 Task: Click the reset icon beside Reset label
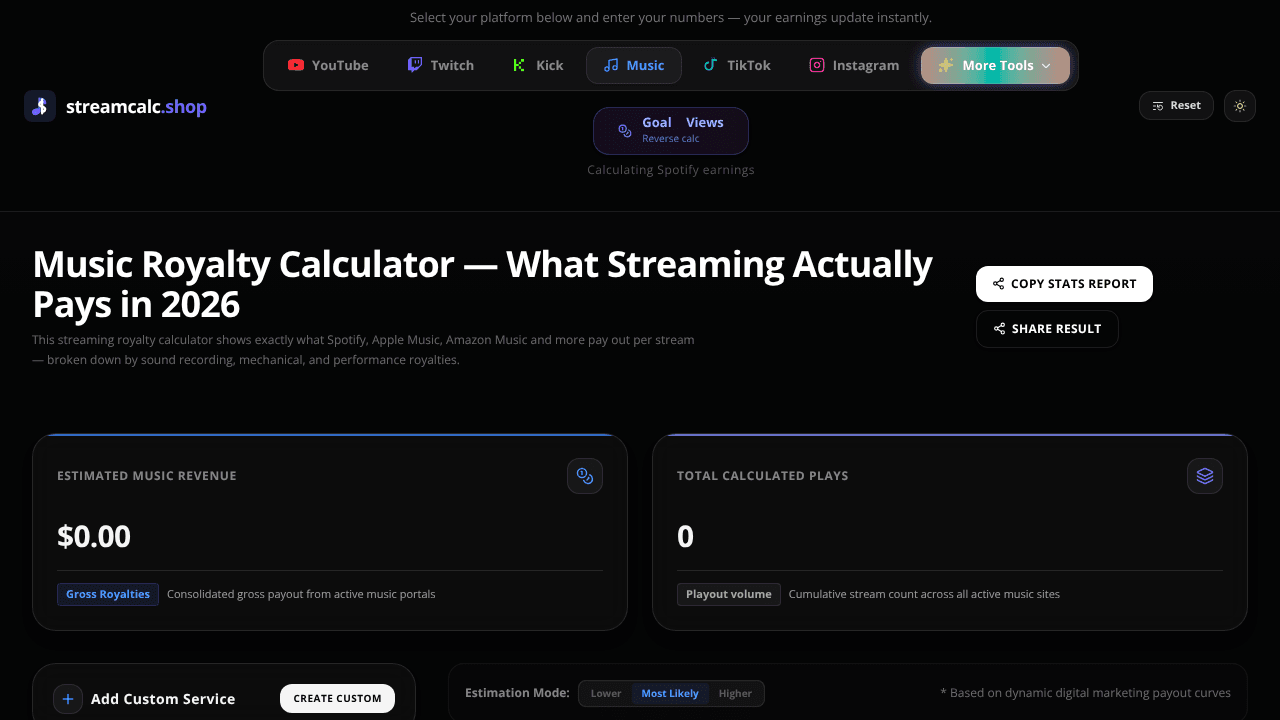coord(1158,105)
